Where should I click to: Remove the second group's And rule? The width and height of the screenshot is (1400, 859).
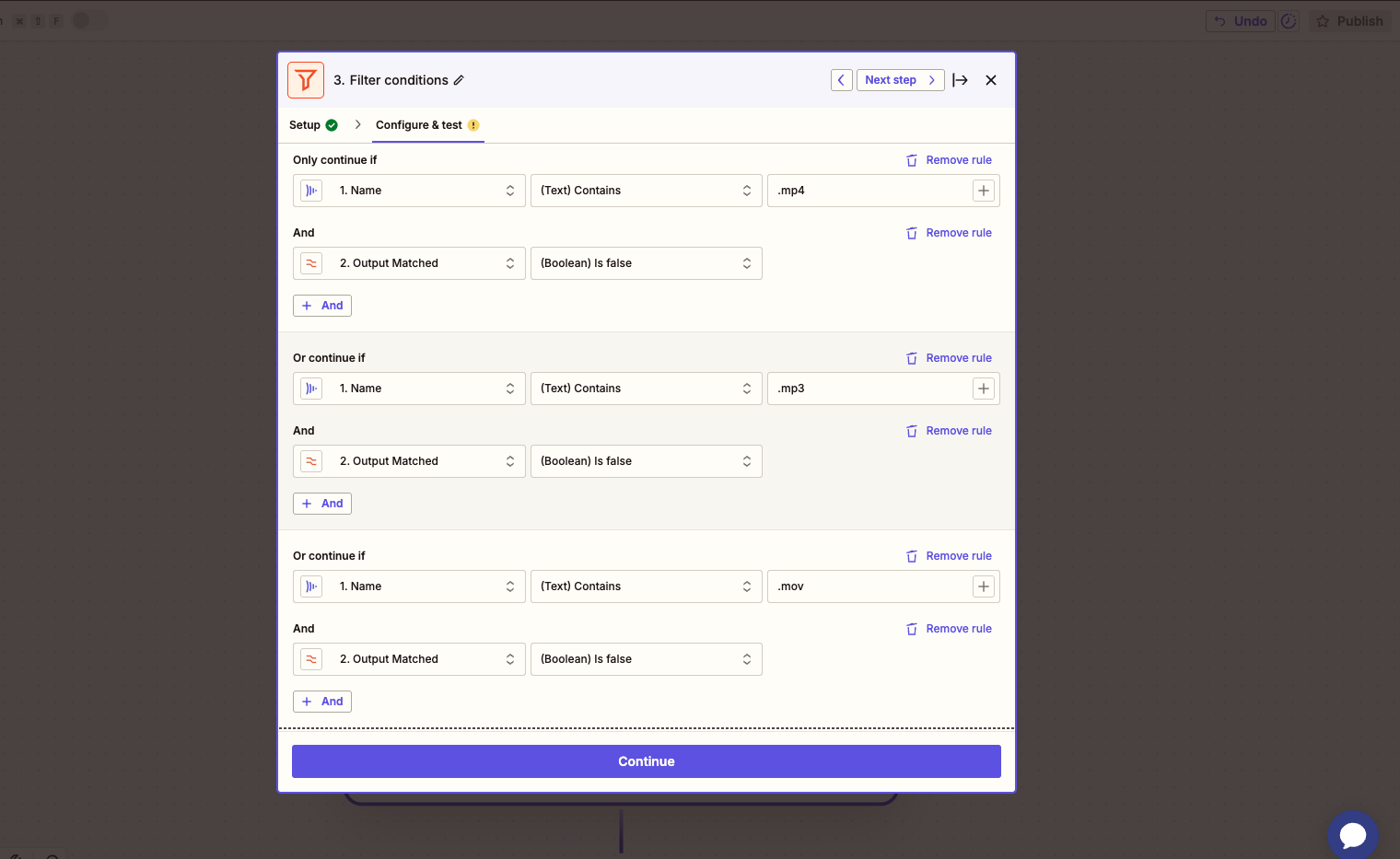949,431
